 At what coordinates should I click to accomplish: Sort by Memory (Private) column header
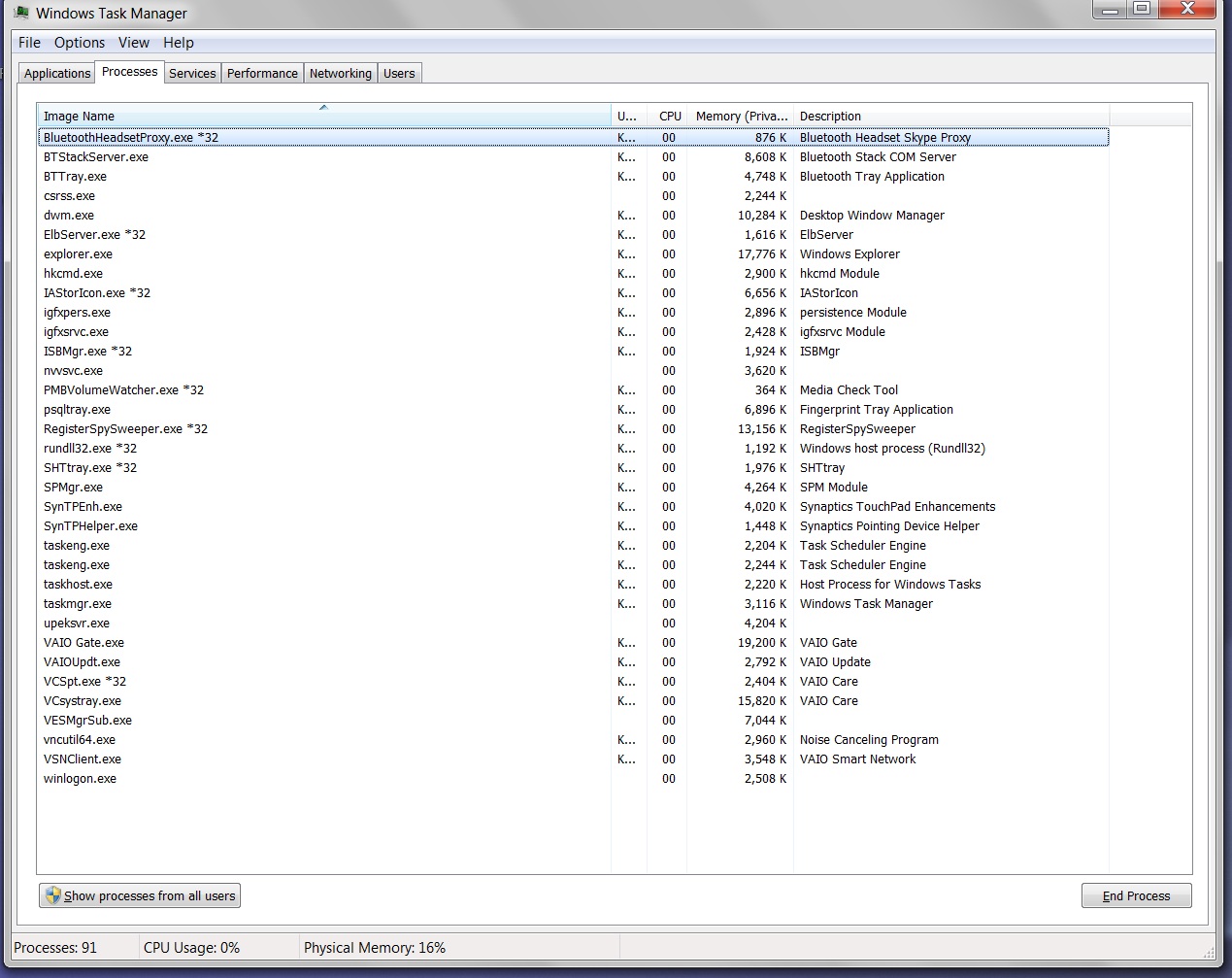(x=741, y=116)
